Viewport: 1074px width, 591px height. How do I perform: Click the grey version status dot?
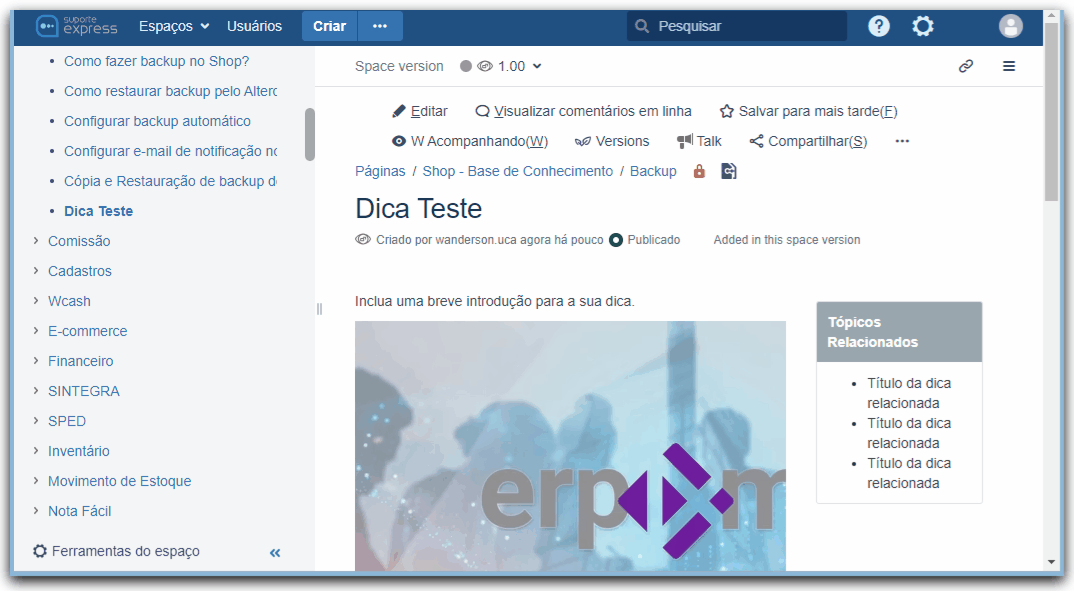tap(466, 66)
